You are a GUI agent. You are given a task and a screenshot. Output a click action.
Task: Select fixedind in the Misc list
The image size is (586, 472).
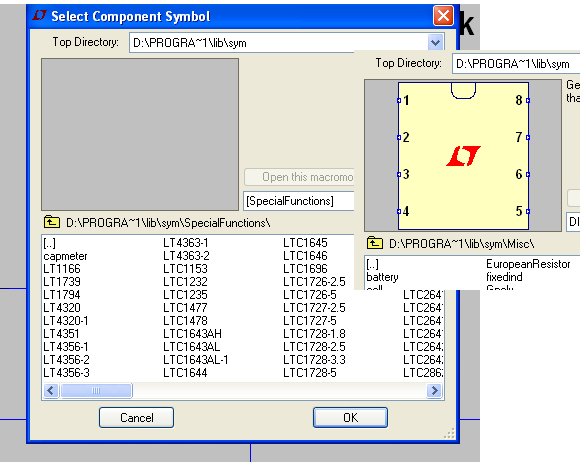[504, 277]
